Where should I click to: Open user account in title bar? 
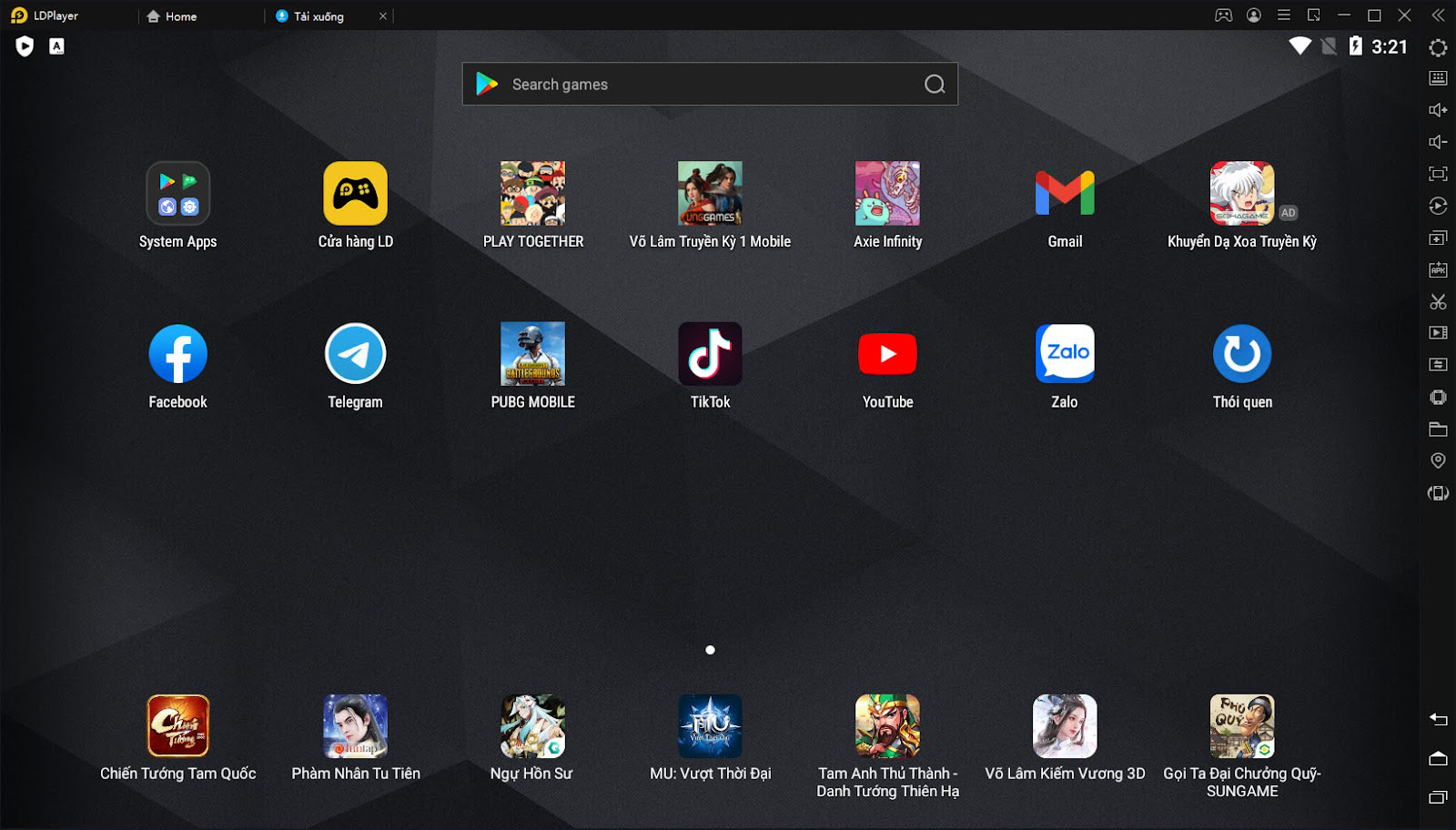pyautogui.click(x=1254, y=15)
